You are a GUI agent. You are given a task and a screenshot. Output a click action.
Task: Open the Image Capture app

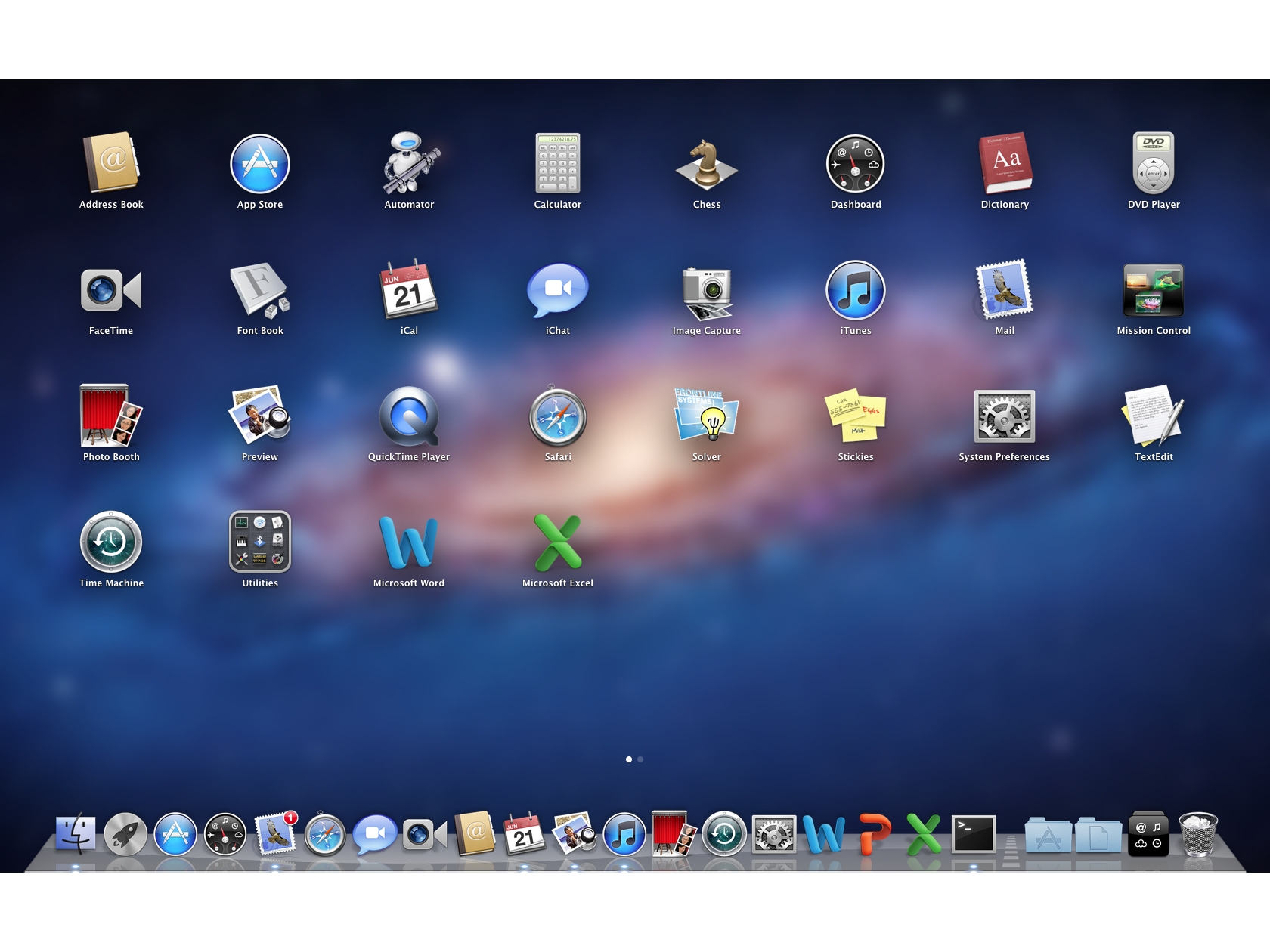707,293
